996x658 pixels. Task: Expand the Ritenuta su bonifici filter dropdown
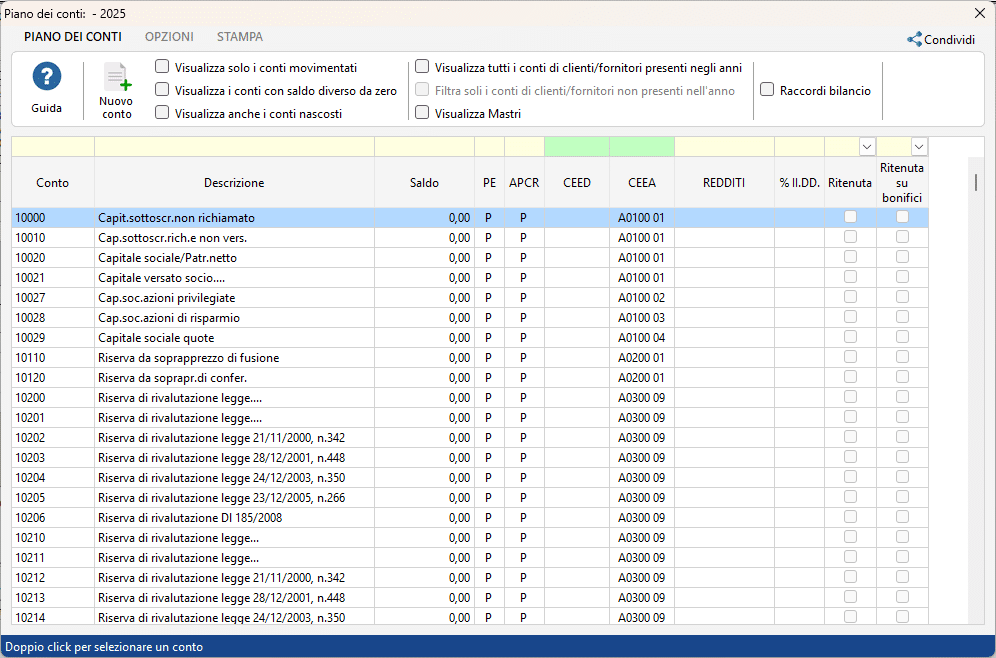pos(918,147)
